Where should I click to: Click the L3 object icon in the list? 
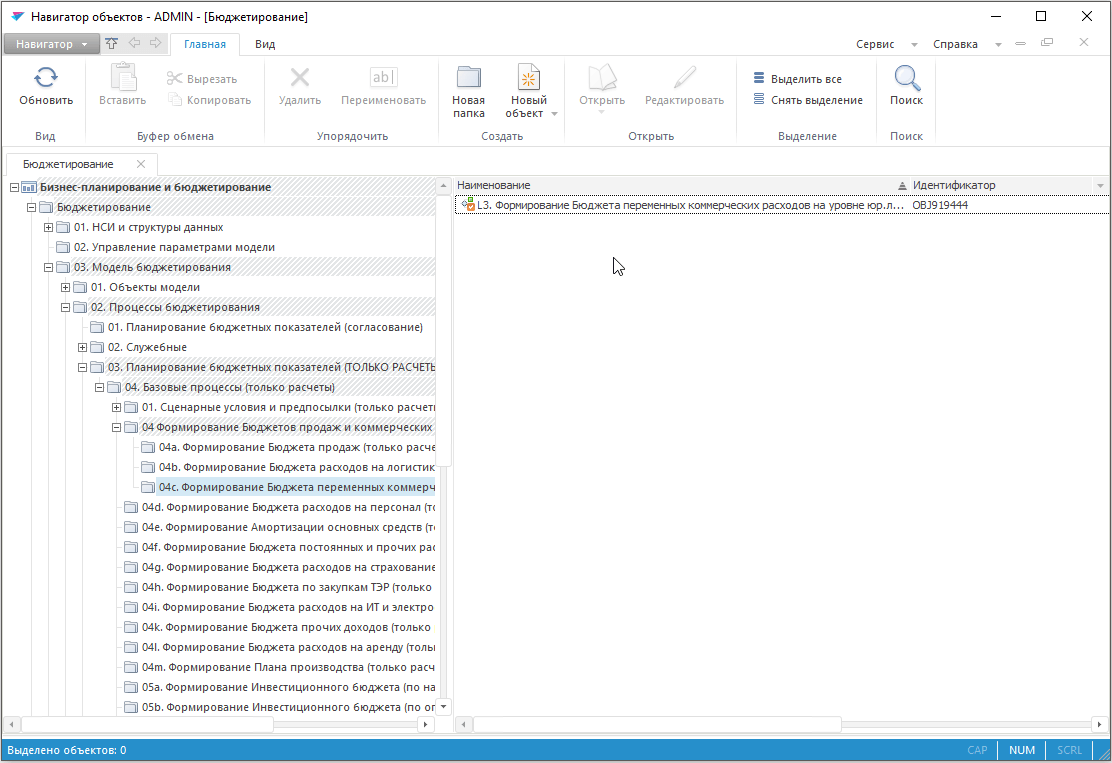point(468,205)
